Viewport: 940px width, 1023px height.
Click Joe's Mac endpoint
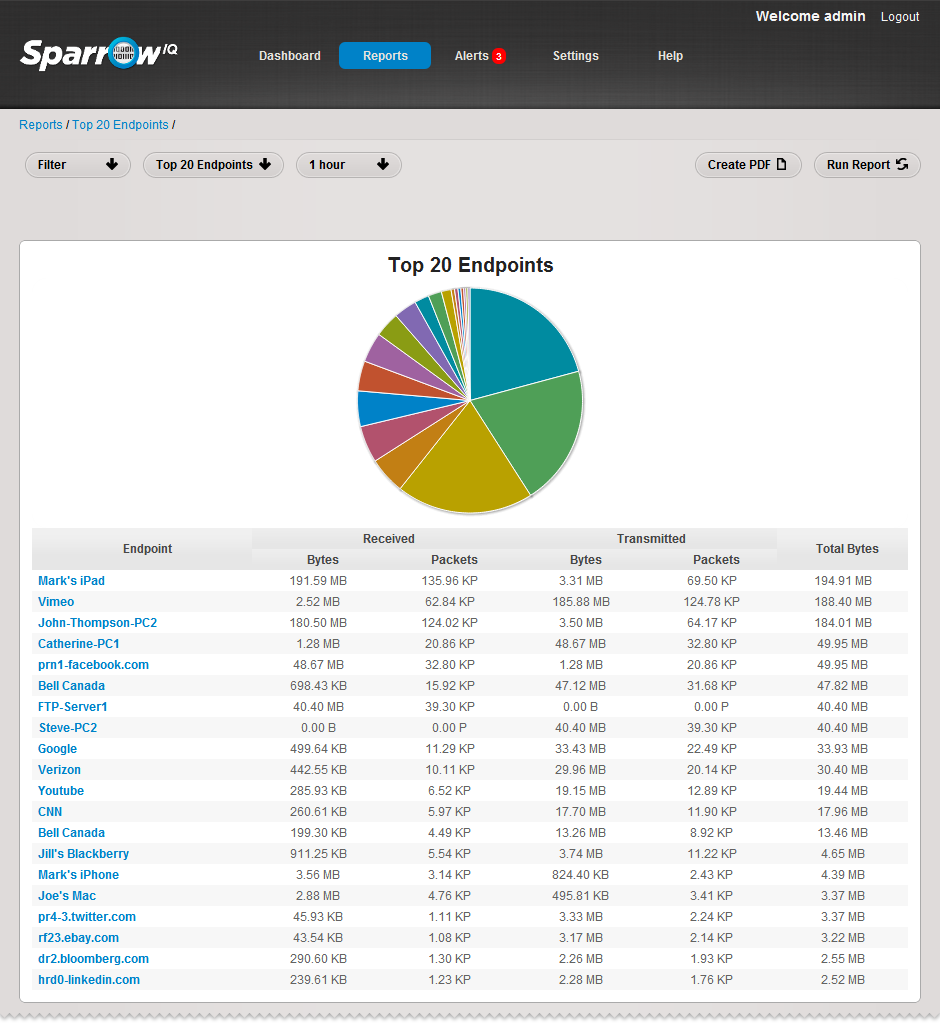coord(67,896)
